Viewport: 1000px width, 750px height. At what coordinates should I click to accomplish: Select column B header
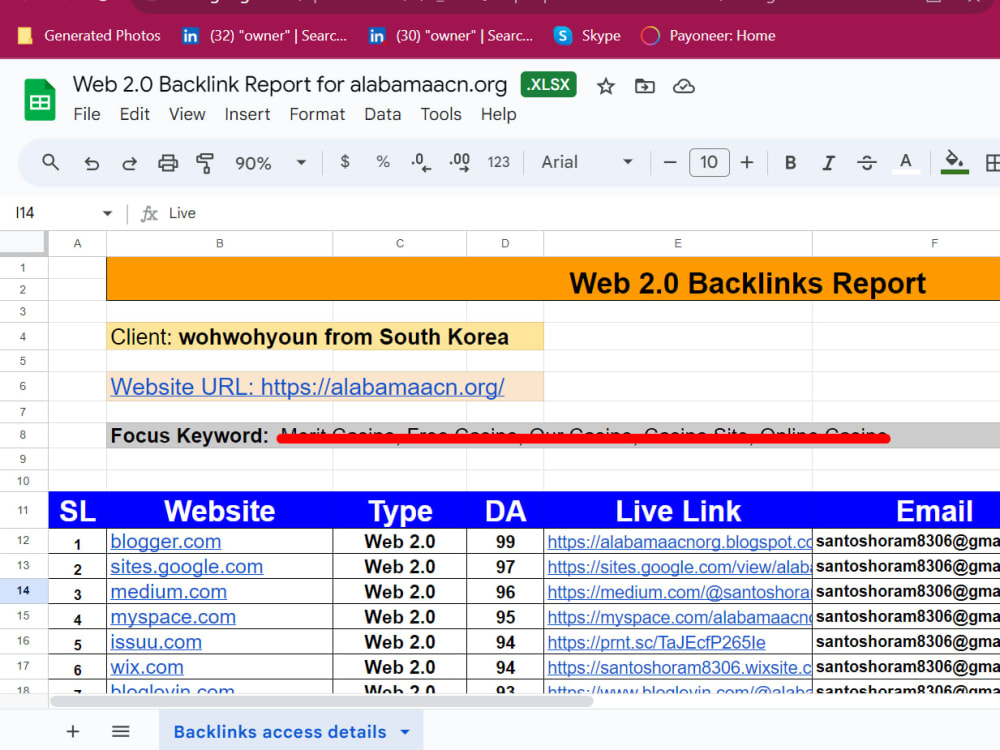pos(219,244)
